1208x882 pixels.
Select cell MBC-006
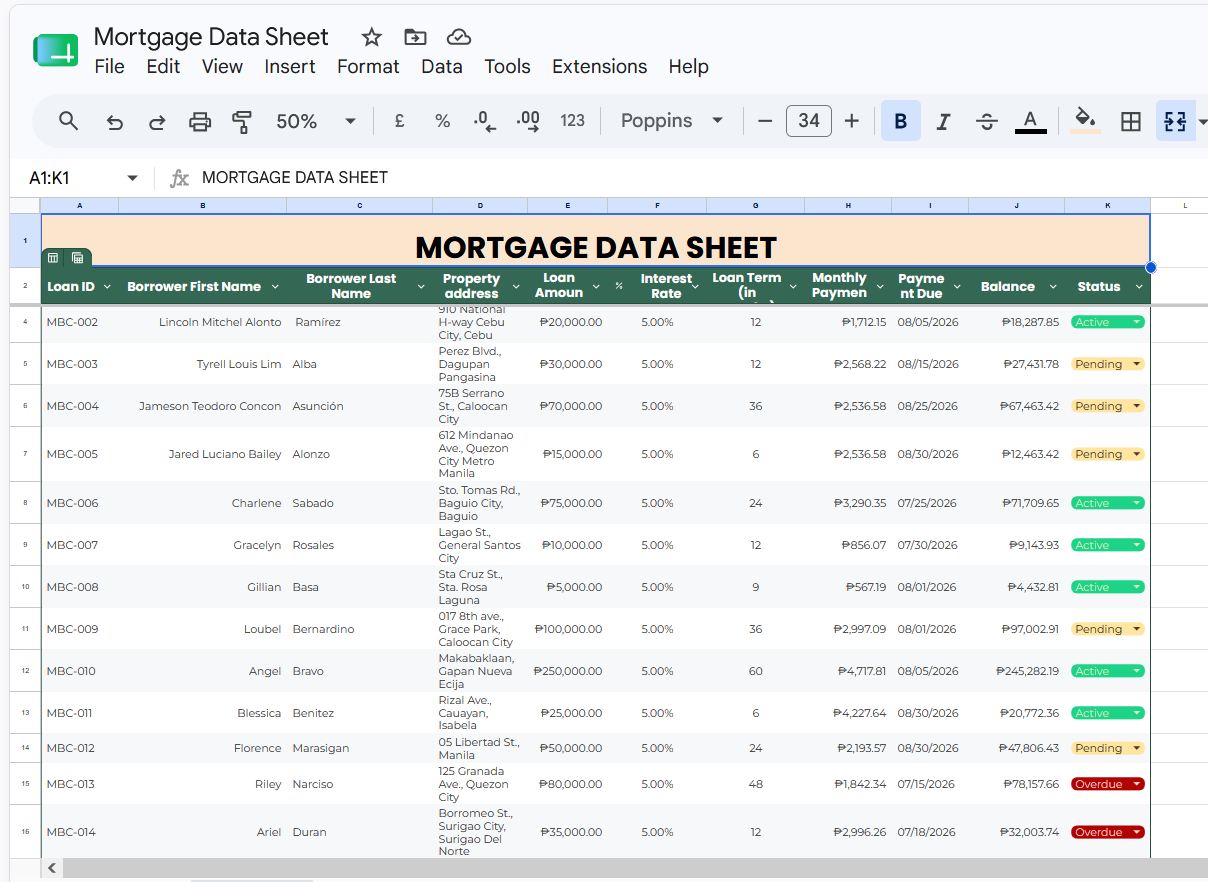pos(80,503)
